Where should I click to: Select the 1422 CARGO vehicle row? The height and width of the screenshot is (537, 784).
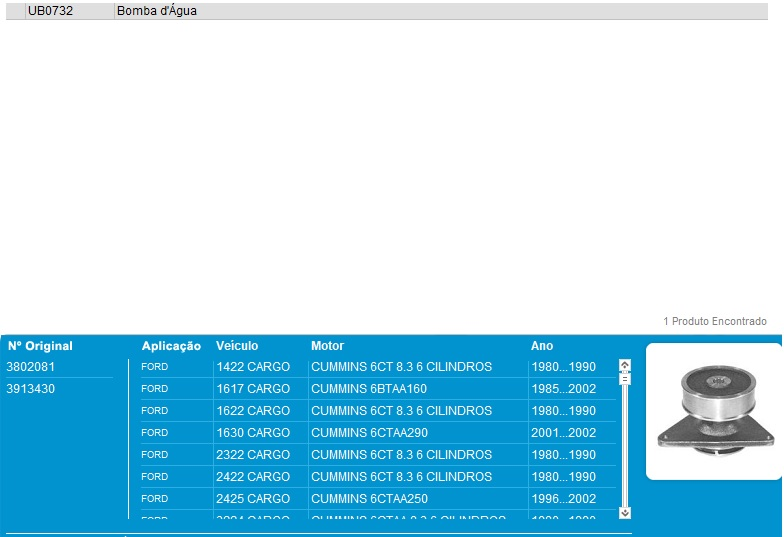click(253, 367)
